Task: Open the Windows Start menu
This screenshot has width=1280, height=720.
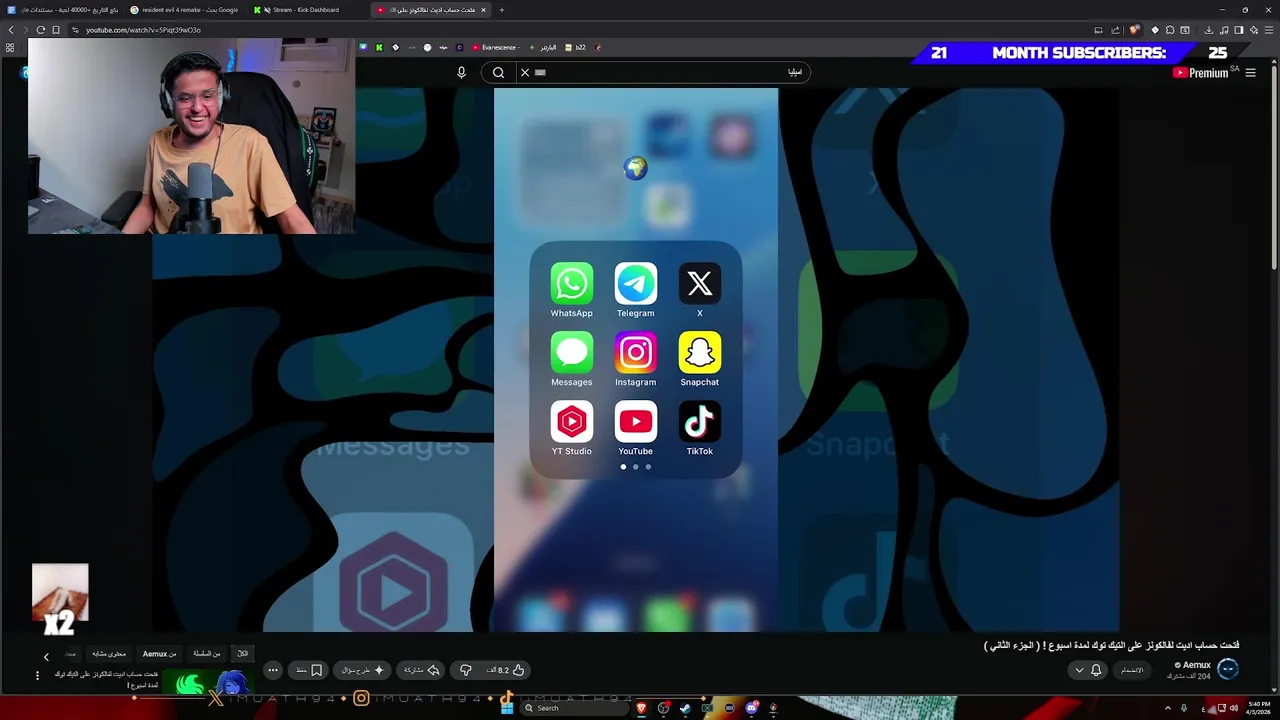Action: pyautogui.click(x=508, y=708)
